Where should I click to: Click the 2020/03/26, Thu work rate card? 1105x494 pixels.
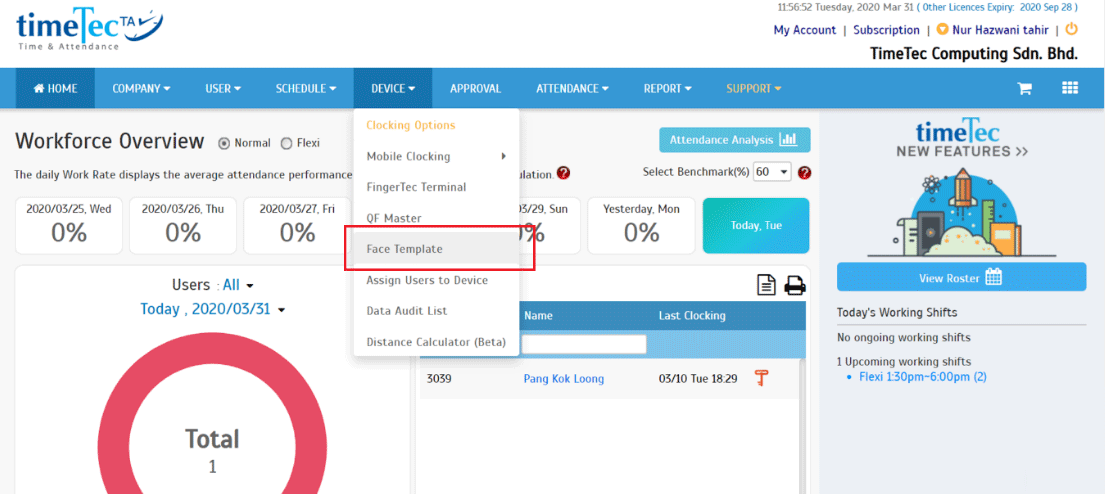[x=183, y=226]
